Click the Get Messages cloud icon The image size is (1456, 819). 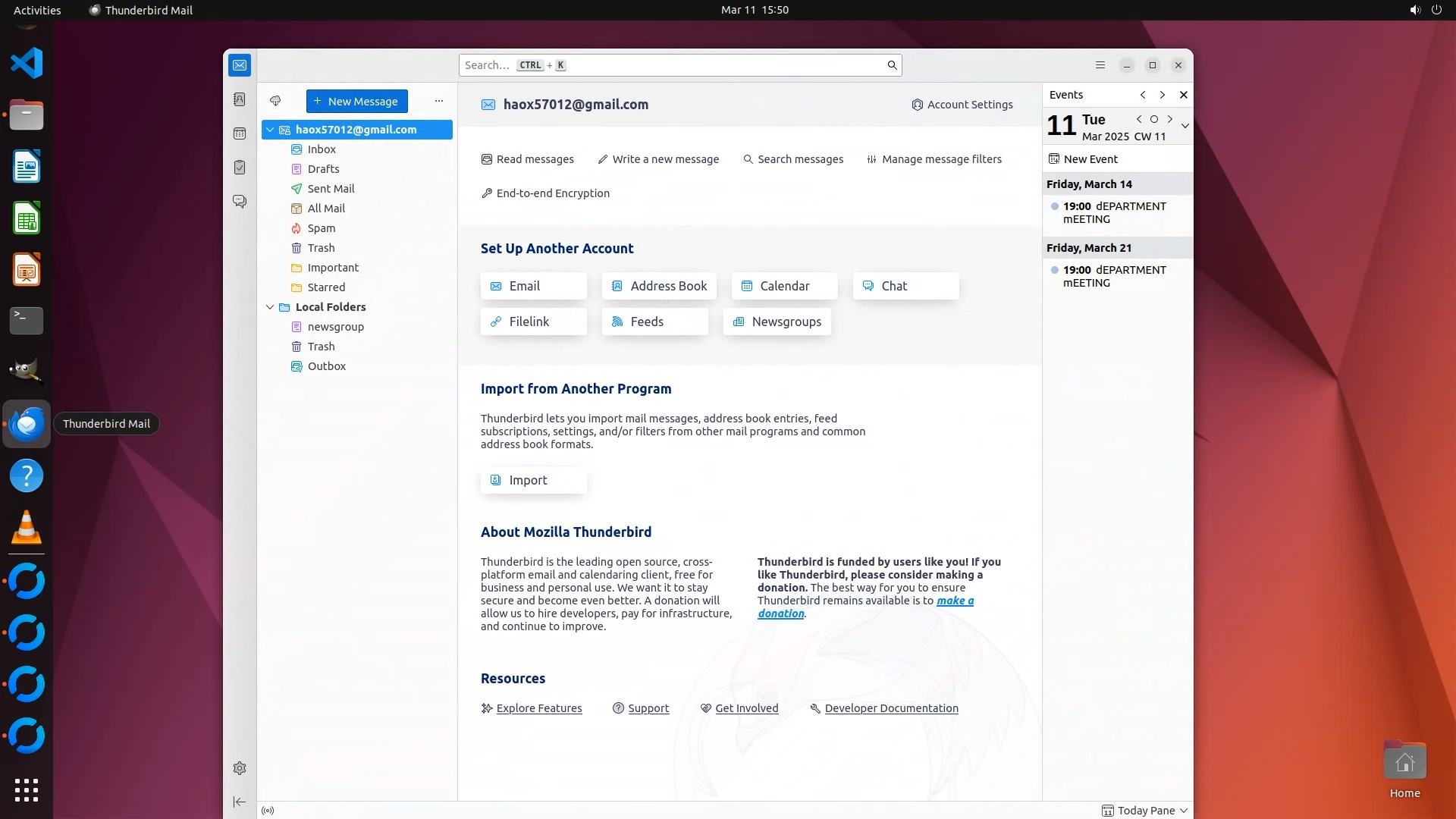[275, 101]
